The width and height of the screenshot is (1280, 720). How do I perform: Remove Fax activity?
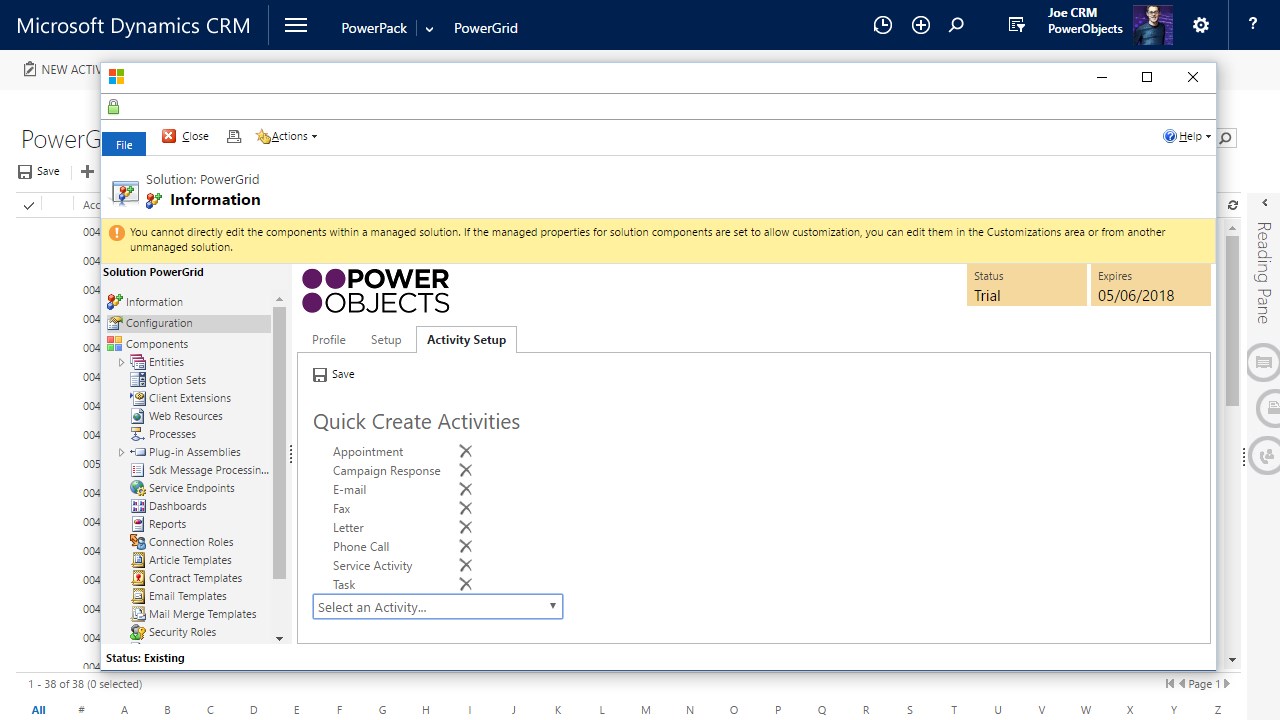pos(465,509)
